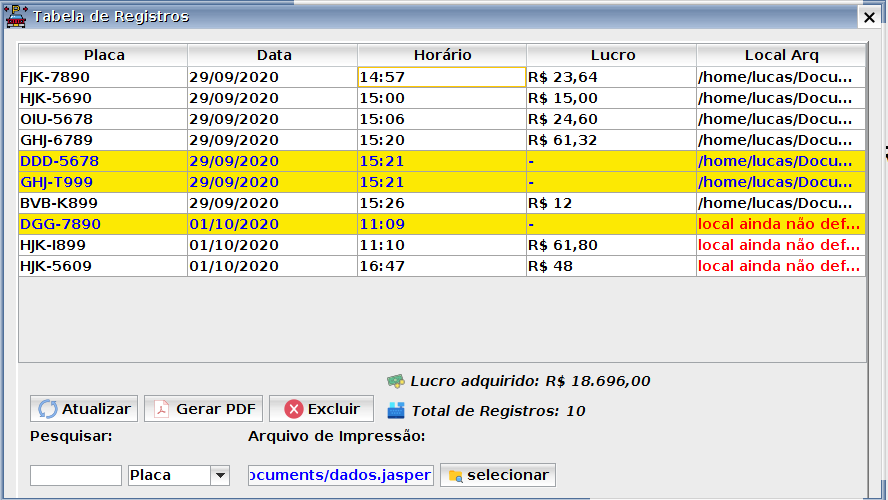888x500 pixels.
Task: Delete record using Excluir button
Action: [x=321, y=409]
